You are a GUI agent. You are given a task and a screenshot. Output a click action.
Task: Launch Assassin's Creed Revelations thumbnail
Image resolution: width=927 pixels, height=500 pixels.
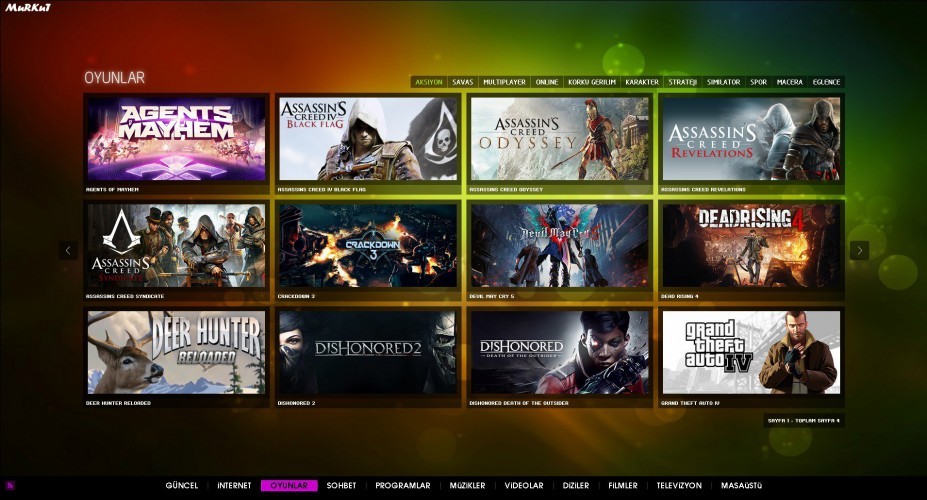(751, 139)
